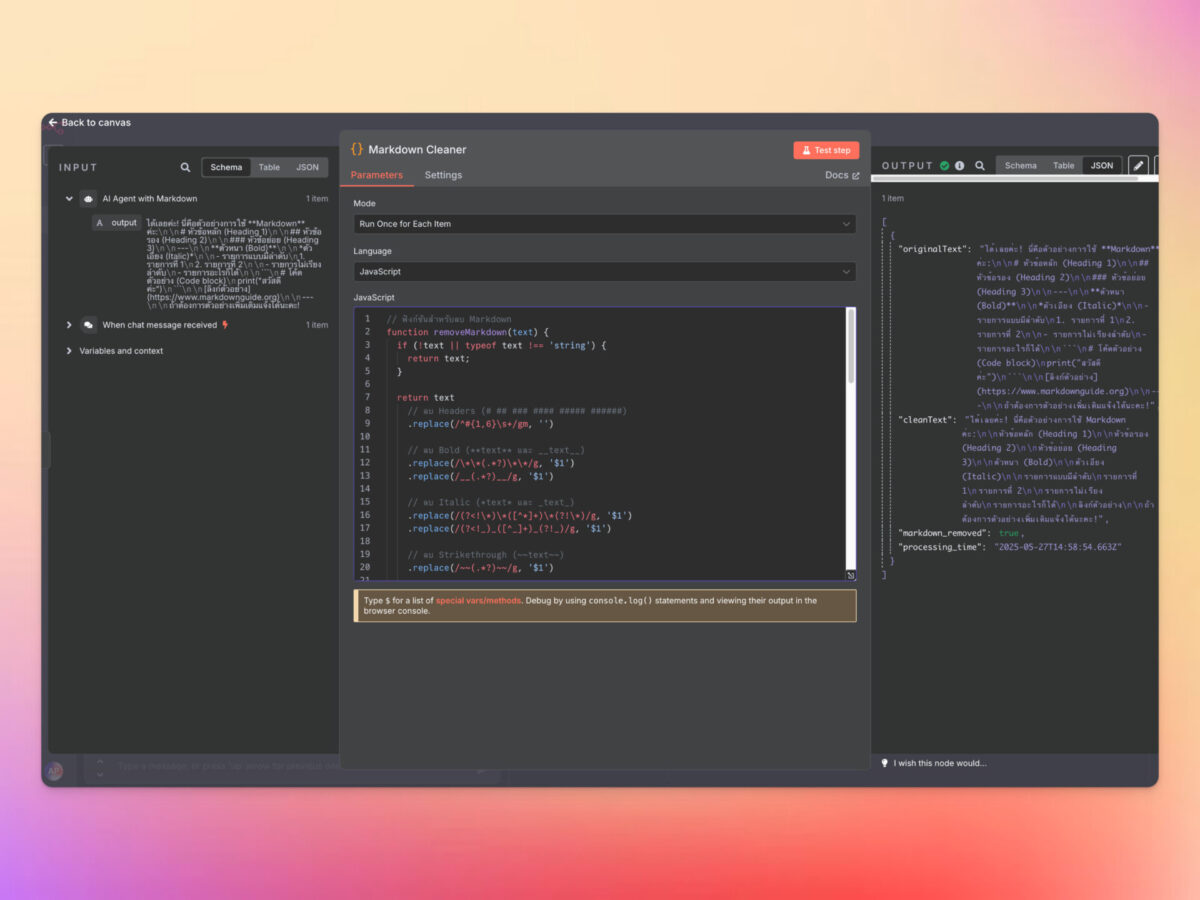
Task: Open the Language dropdown
Action: click(605, 271)
